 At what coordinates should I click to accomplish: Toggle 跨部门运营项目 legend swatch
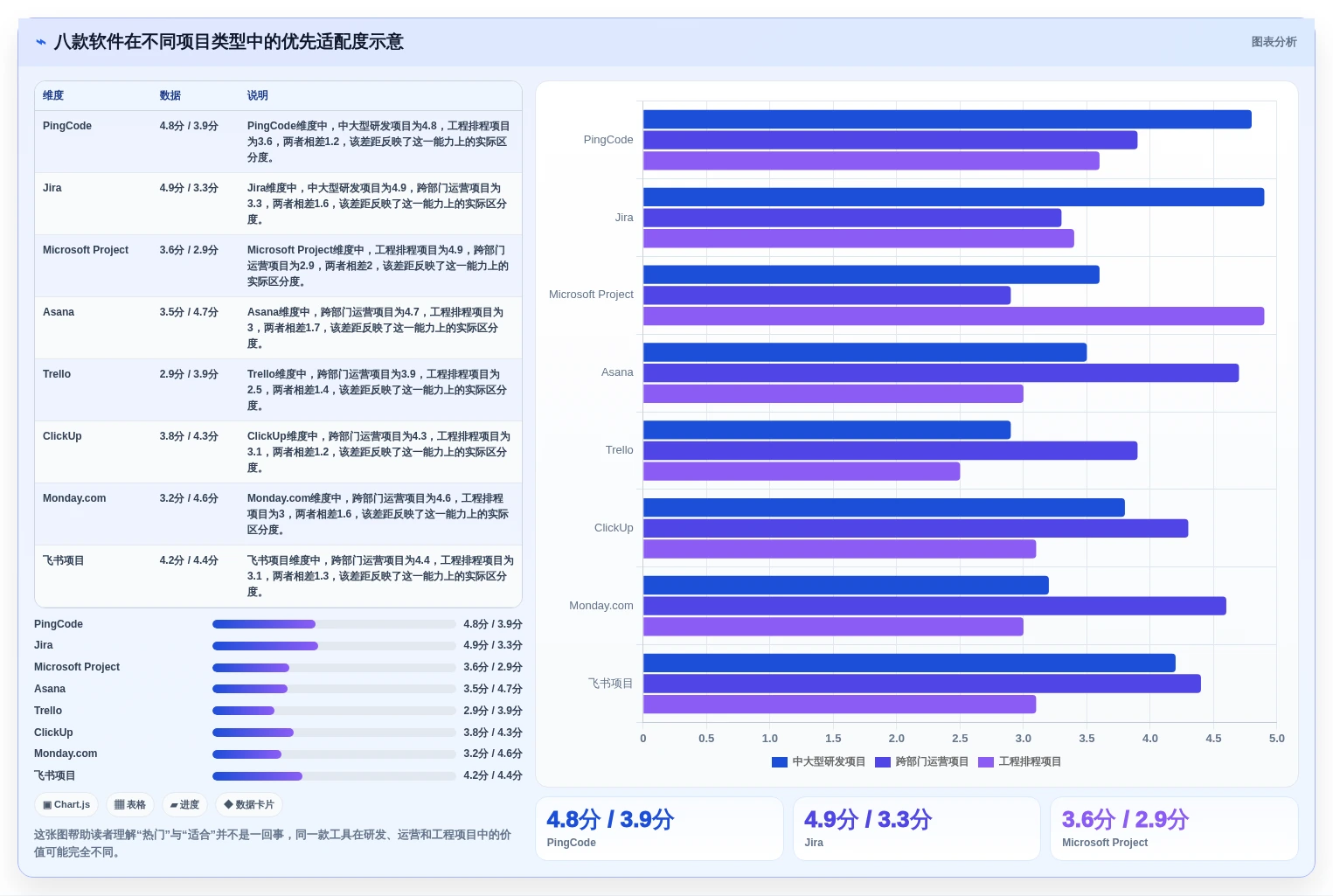tap(883, 762)
